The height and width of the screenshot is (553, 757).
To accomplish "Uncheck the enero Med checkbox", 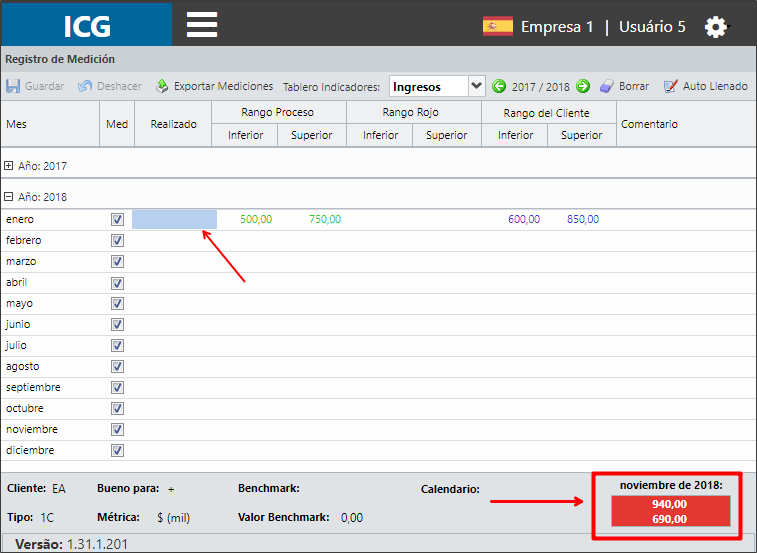I will click(117, 219).
